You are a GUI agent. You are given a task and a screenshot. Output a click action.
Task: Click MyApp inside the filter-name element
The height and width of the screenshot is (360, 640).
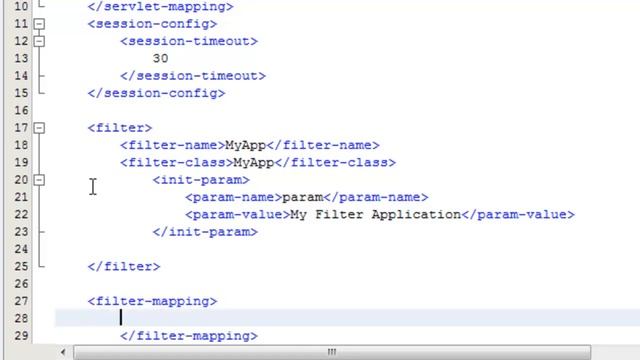(x=246, y=145)
